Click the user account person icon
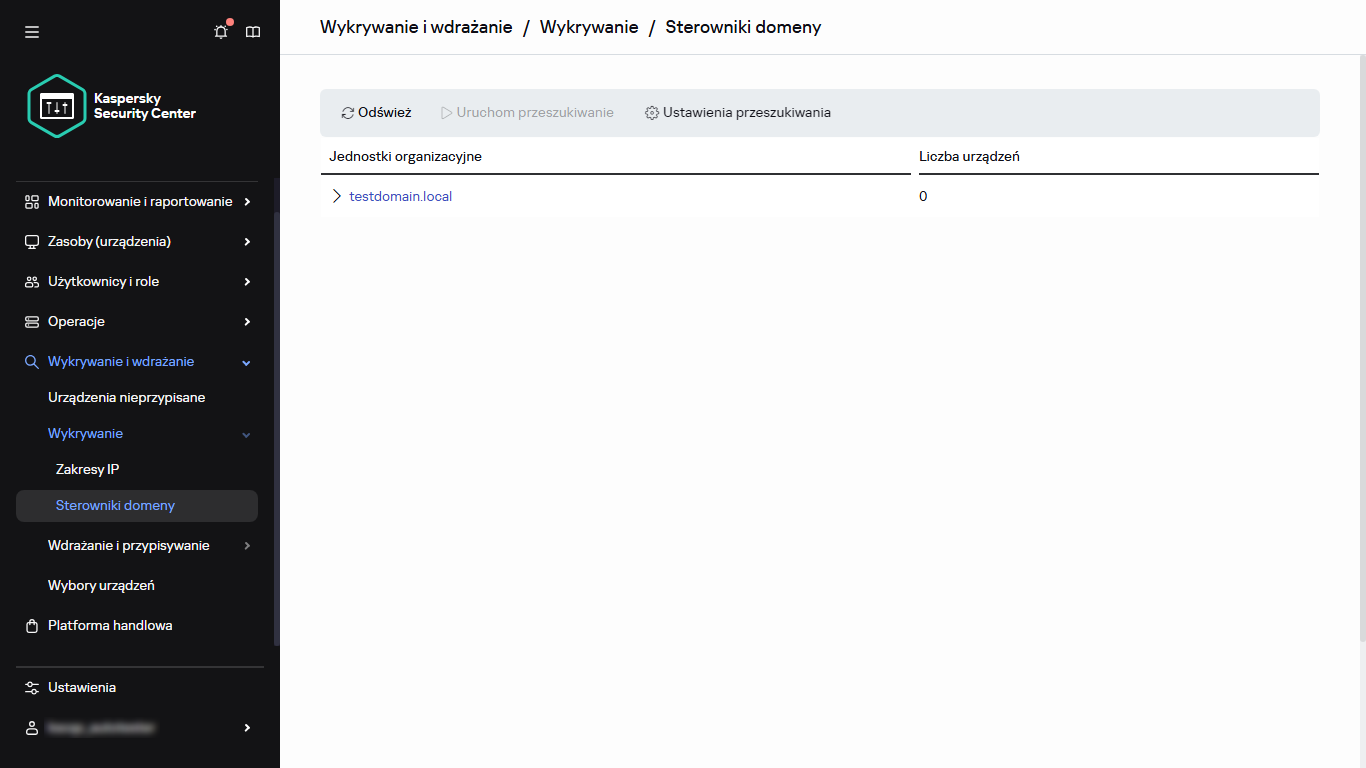This screenshot has height=768, width=1366. pos(30,727)
